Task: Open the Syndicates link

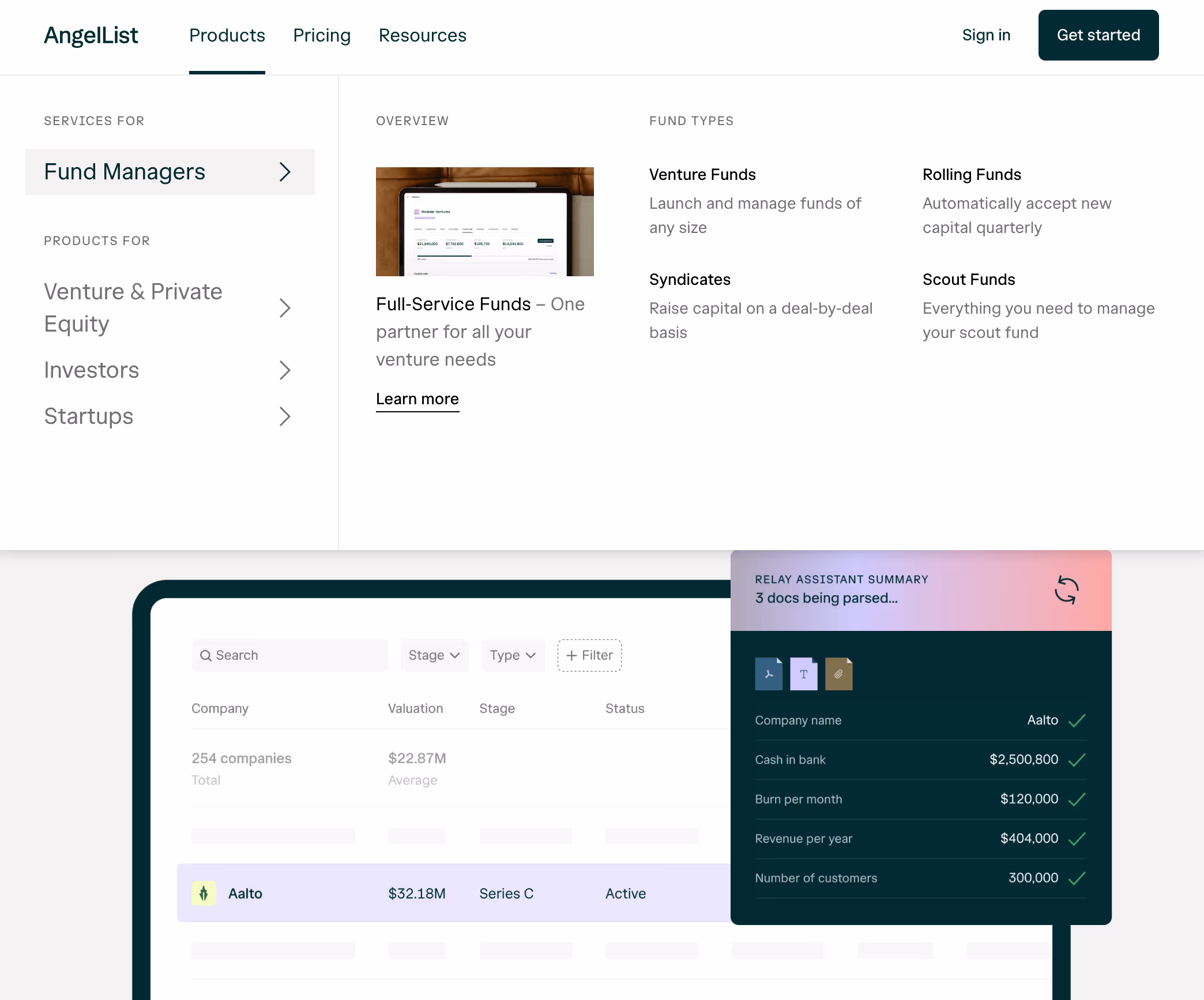Action: coord(690,280)
